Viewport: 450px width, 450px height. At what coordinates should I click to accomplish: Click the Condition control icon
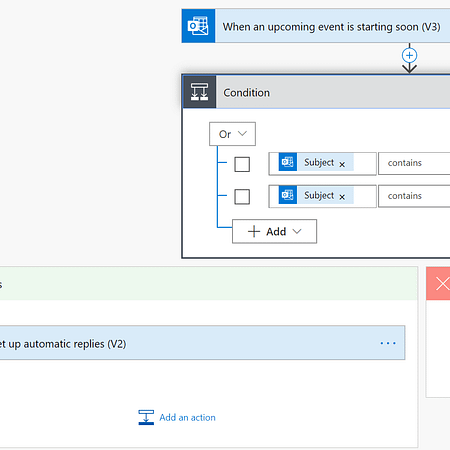tap(199, 92)
